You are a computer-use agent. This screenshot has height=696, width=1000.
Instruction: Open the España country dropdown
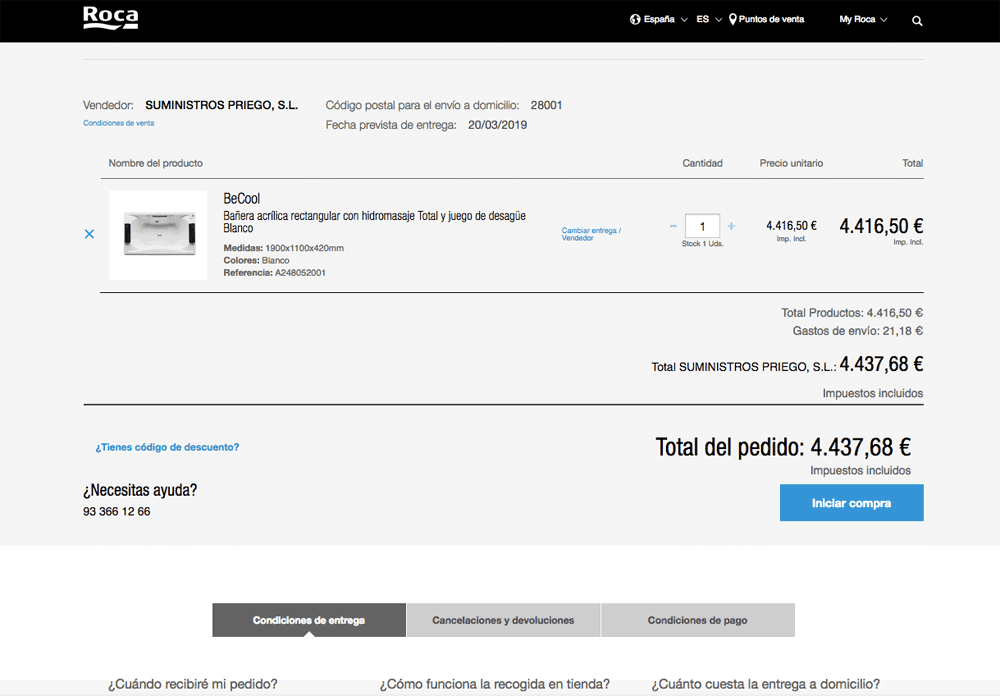point(659,19)
